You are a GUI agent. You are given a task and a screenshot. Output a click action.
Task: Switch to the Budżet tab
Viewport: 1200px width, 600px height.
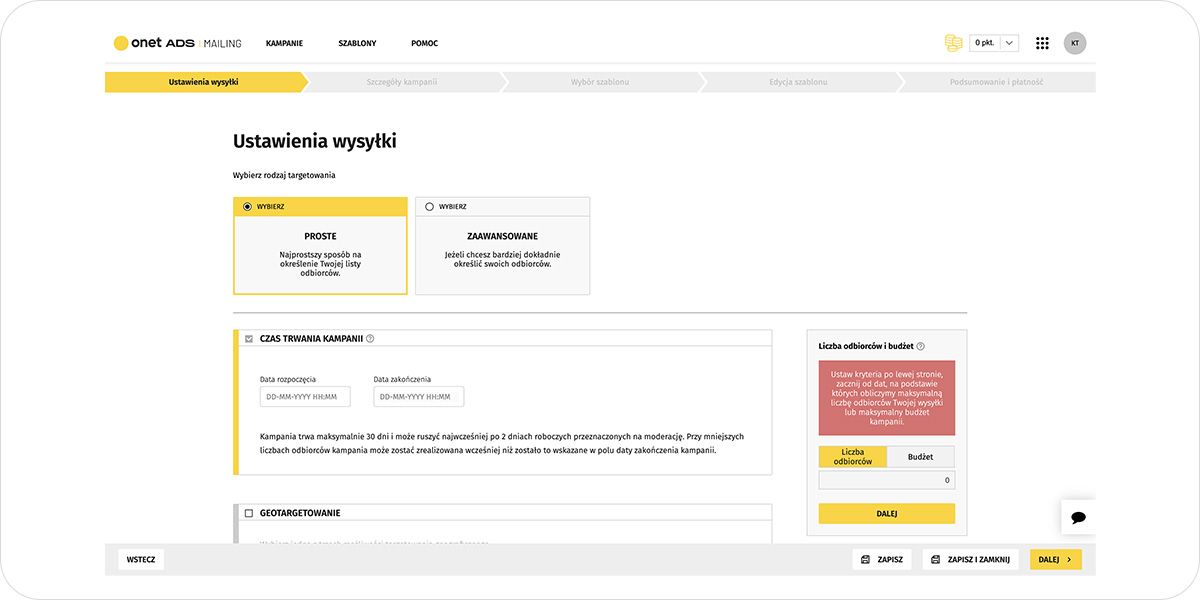[921, 457]
